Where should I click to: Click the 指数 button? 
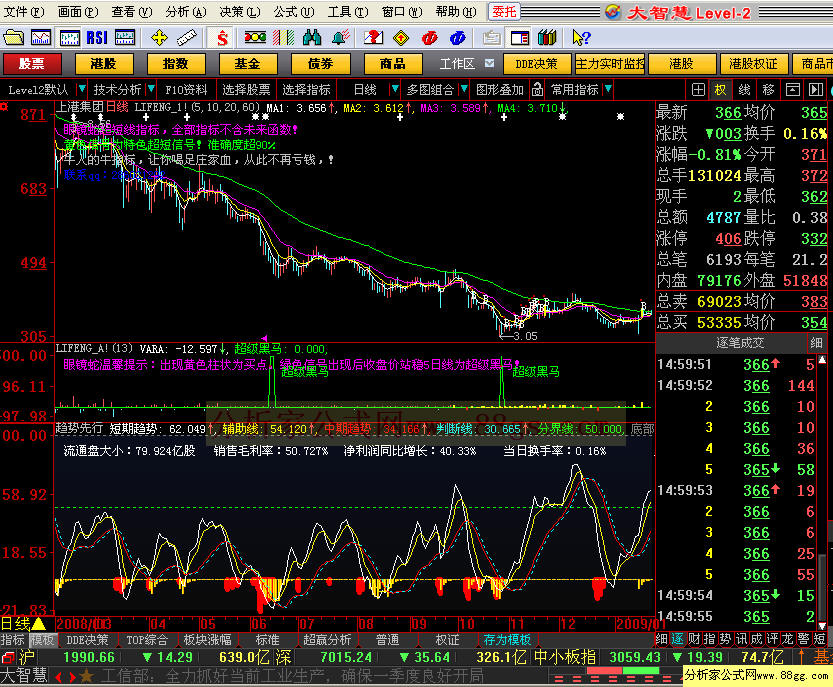(x=176, y=64)
